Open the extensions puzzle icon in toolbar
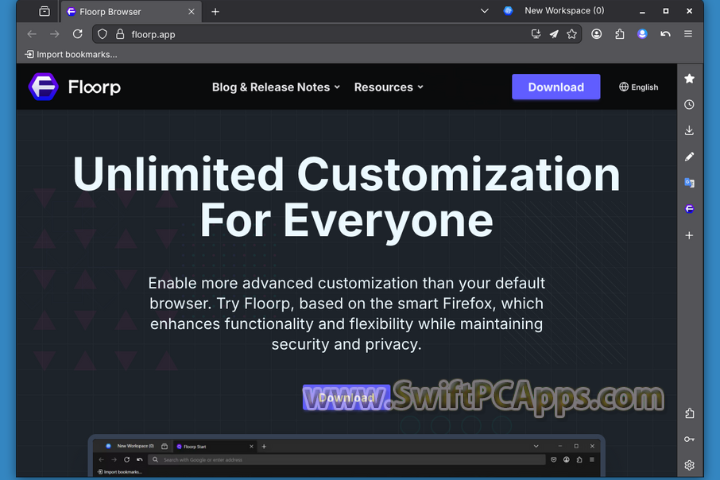Viewport: 720px width, 480px height. [x=619, y=34]
